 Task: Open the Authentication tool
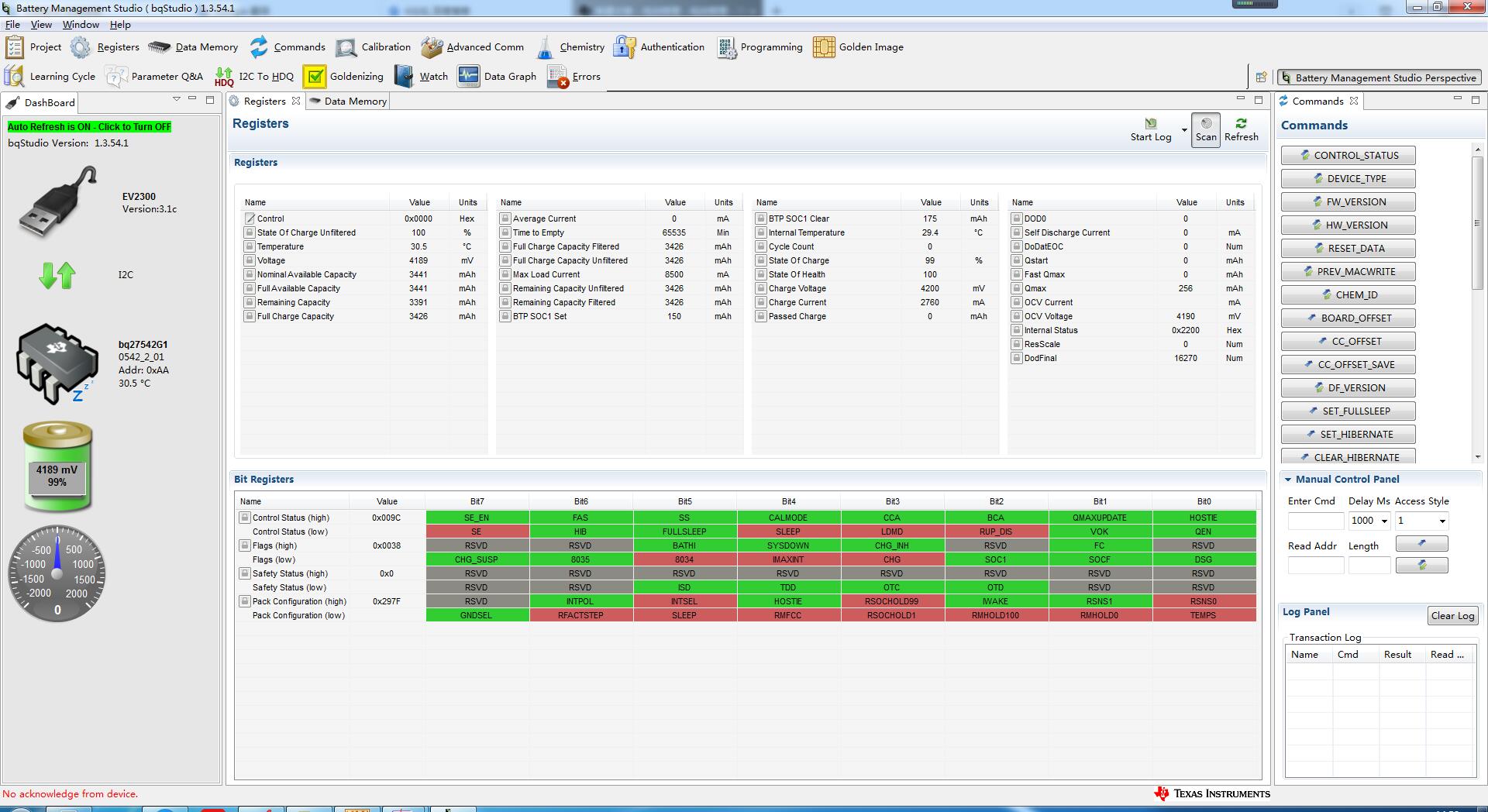pos(659,47)
